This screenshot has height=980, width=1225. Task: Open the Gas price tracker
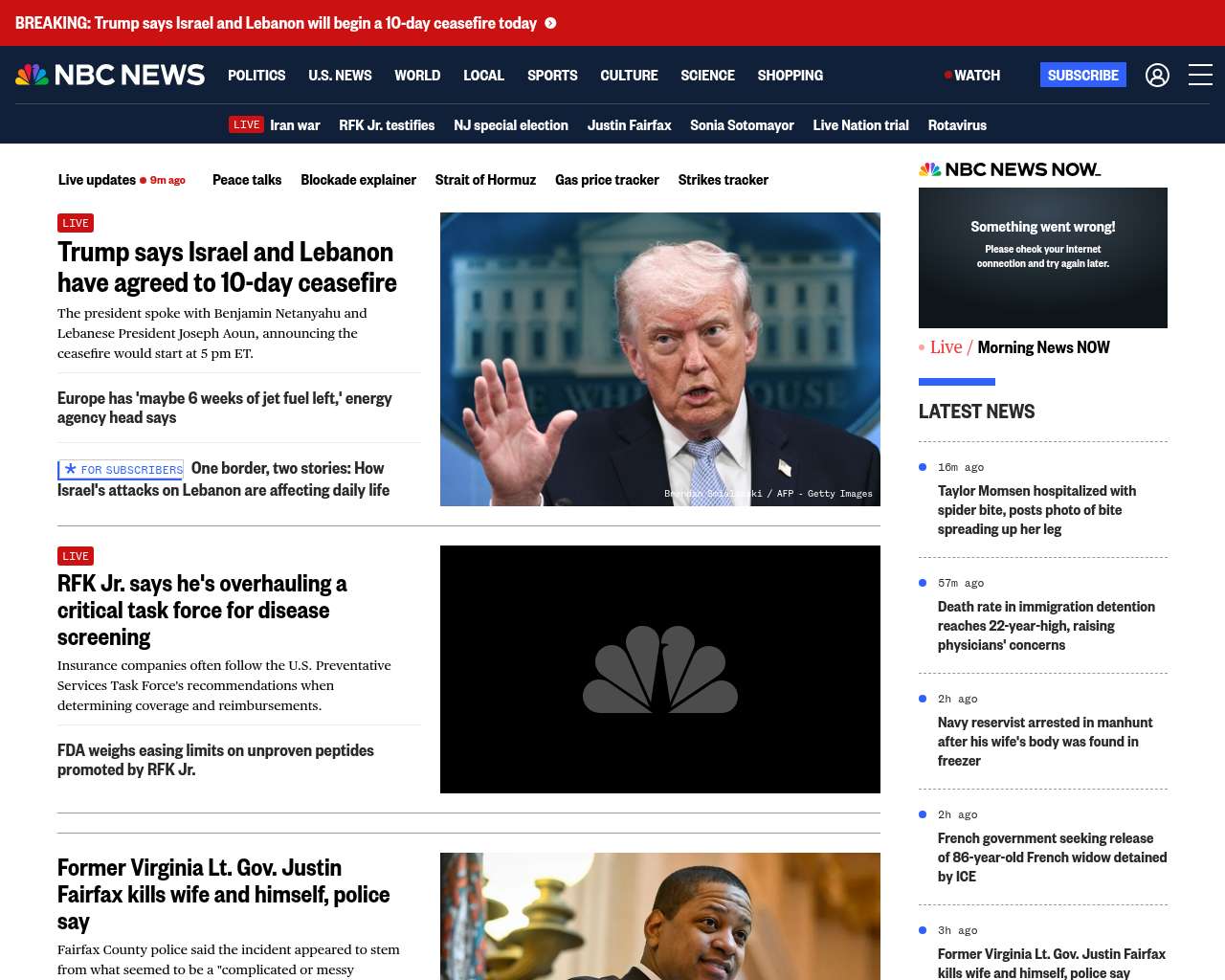[x=607, y=179]
